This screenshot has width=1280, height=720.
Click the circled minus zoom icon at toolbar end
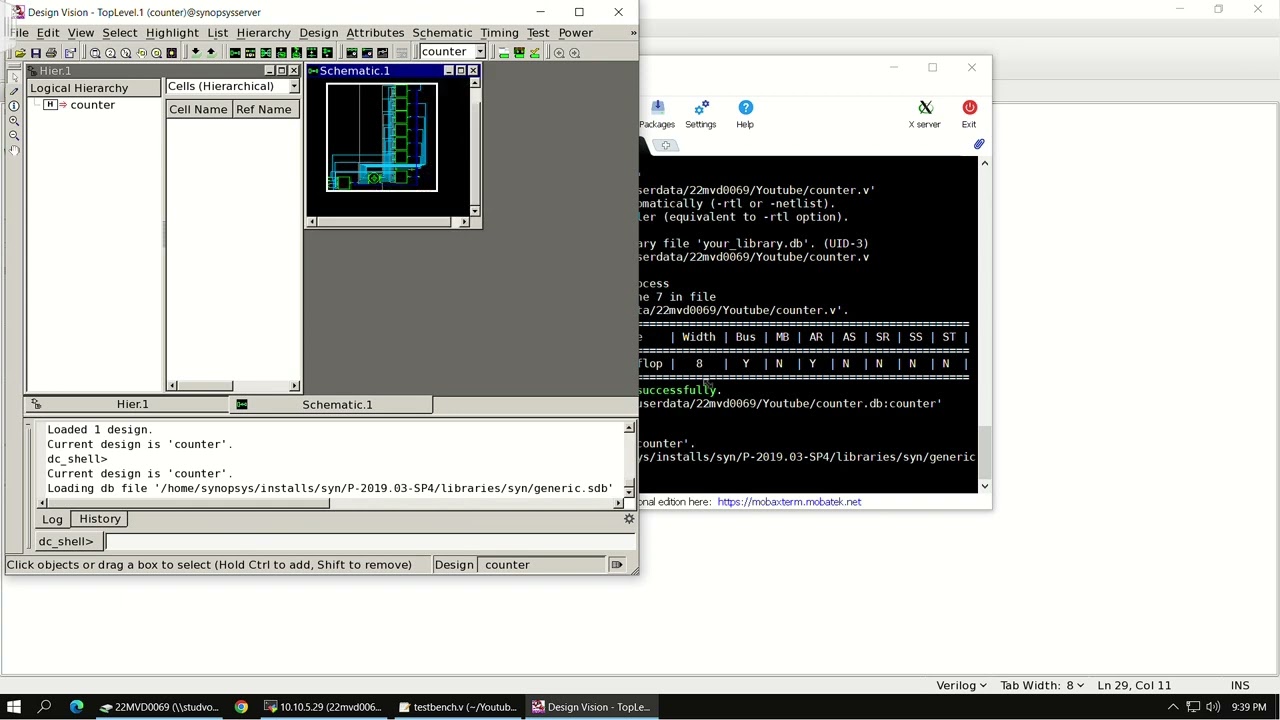[x=559, y=53]
